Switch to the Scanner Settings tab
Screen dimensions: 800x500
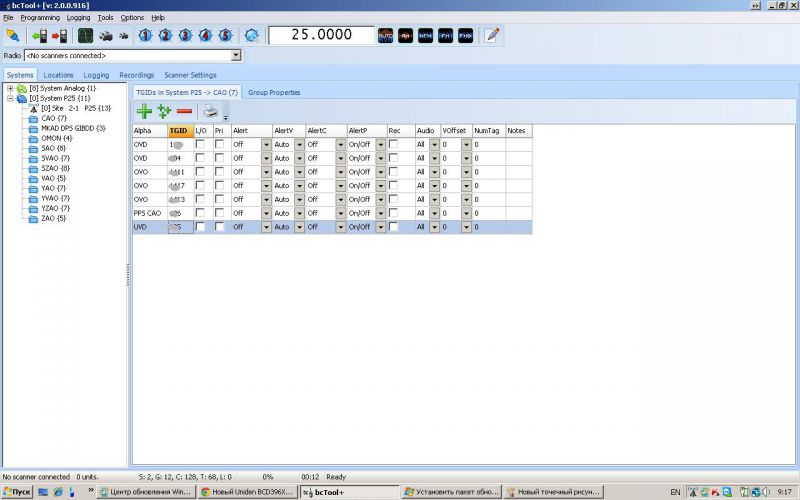[190, 75]
